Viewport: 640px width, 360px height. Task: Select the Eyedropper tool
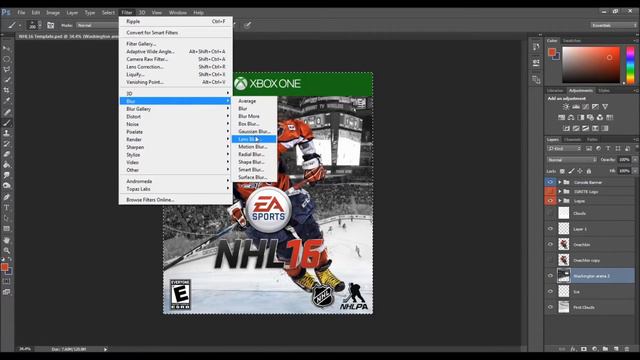(x=7, y=101)
